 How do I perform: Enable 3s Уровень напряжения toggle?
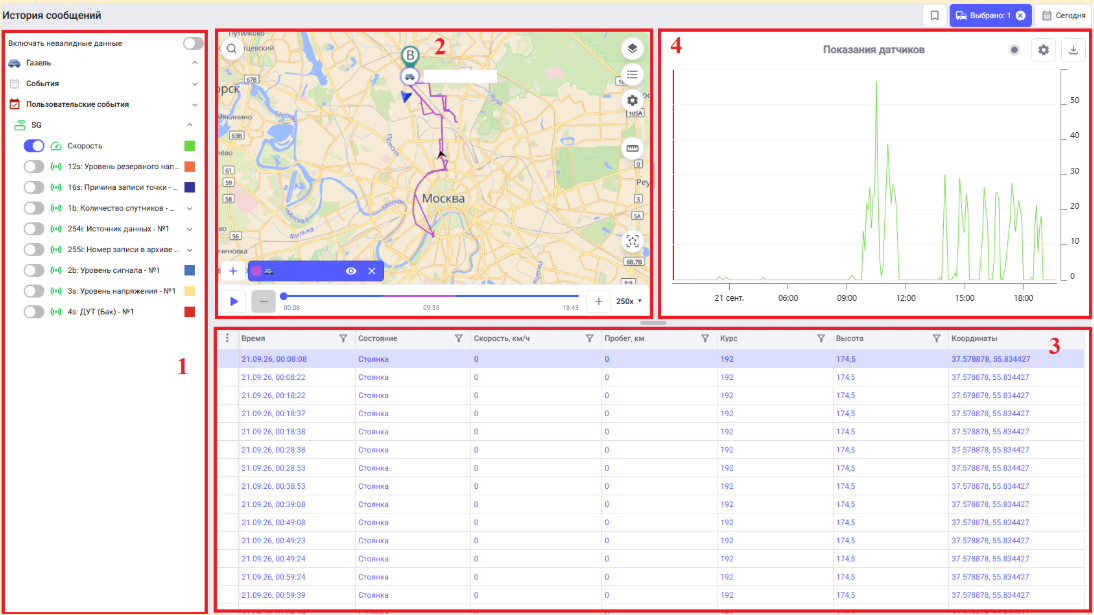click(33, 291)
